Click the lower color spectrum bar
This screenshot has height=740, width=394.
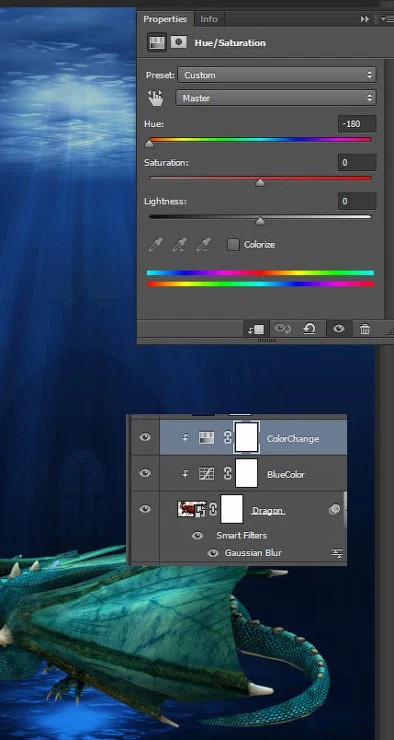[x=260, y=284]
